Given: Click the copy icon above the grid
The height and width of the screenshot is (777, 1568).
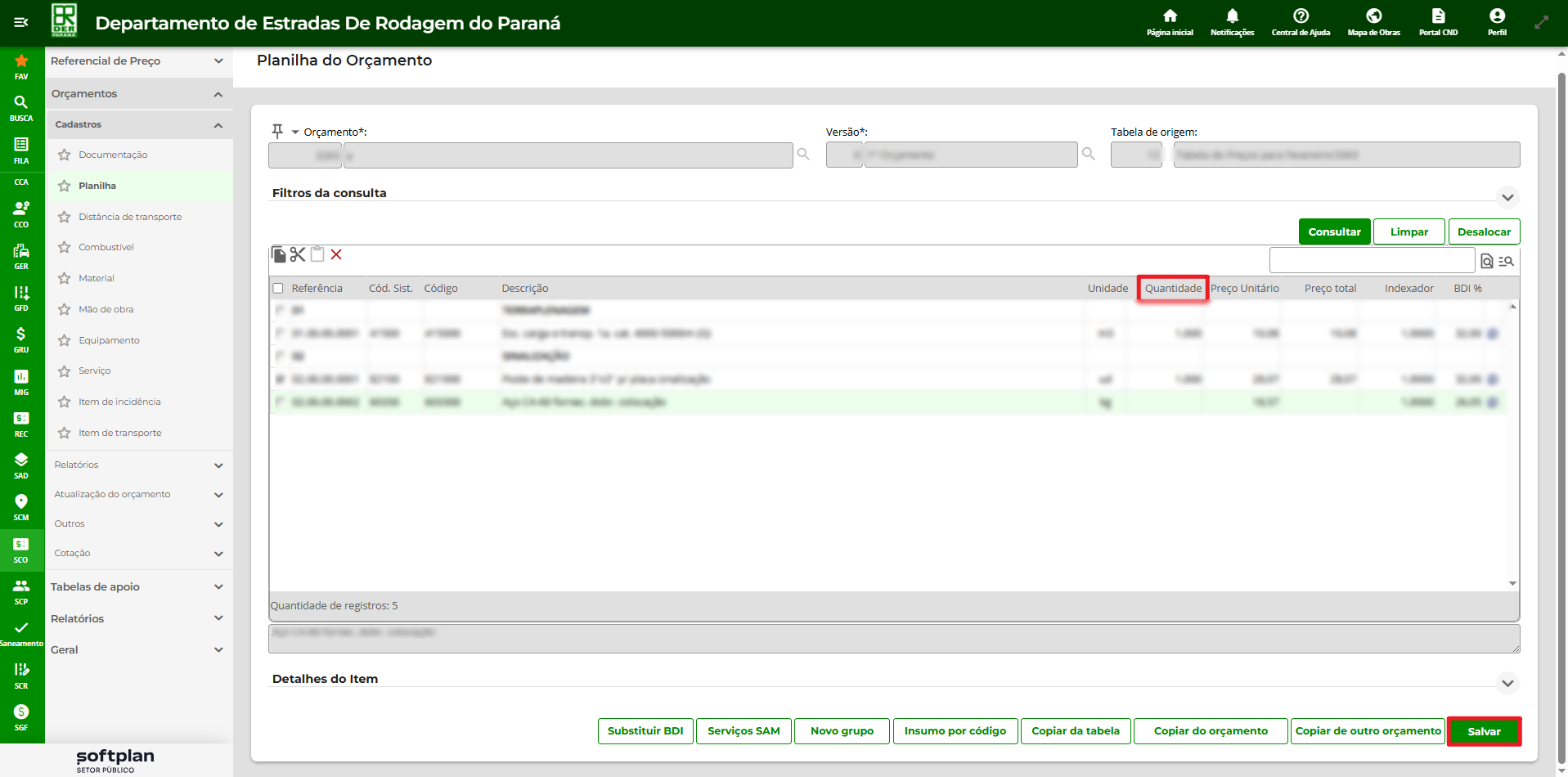Looking at the screenshot, I should pyautogui.click(x=279, y=254).
